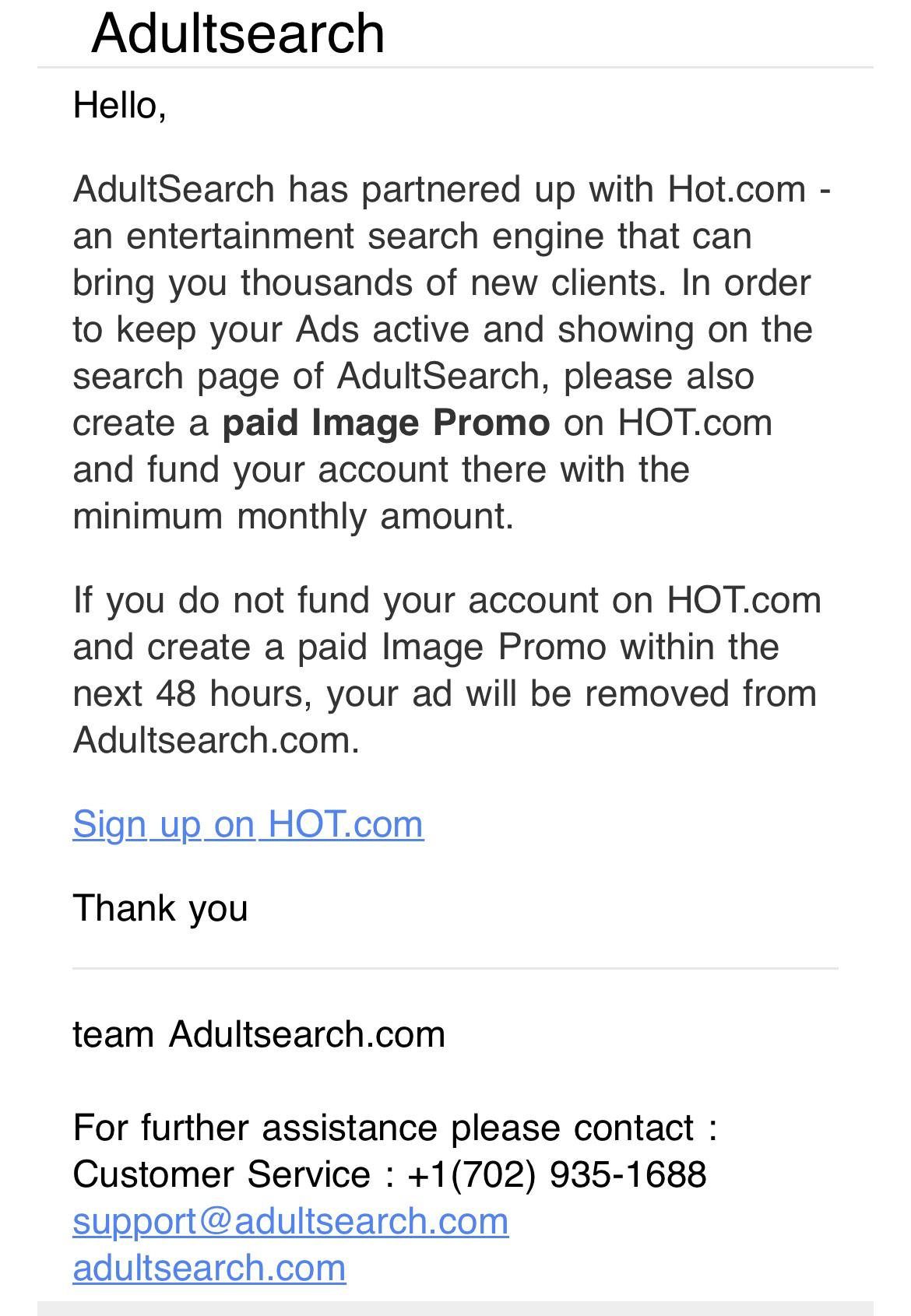The height and width of the screenshot is (1316, 911).
Task: Click the "Hello," greeting line
Action: (x=119, y=105)
